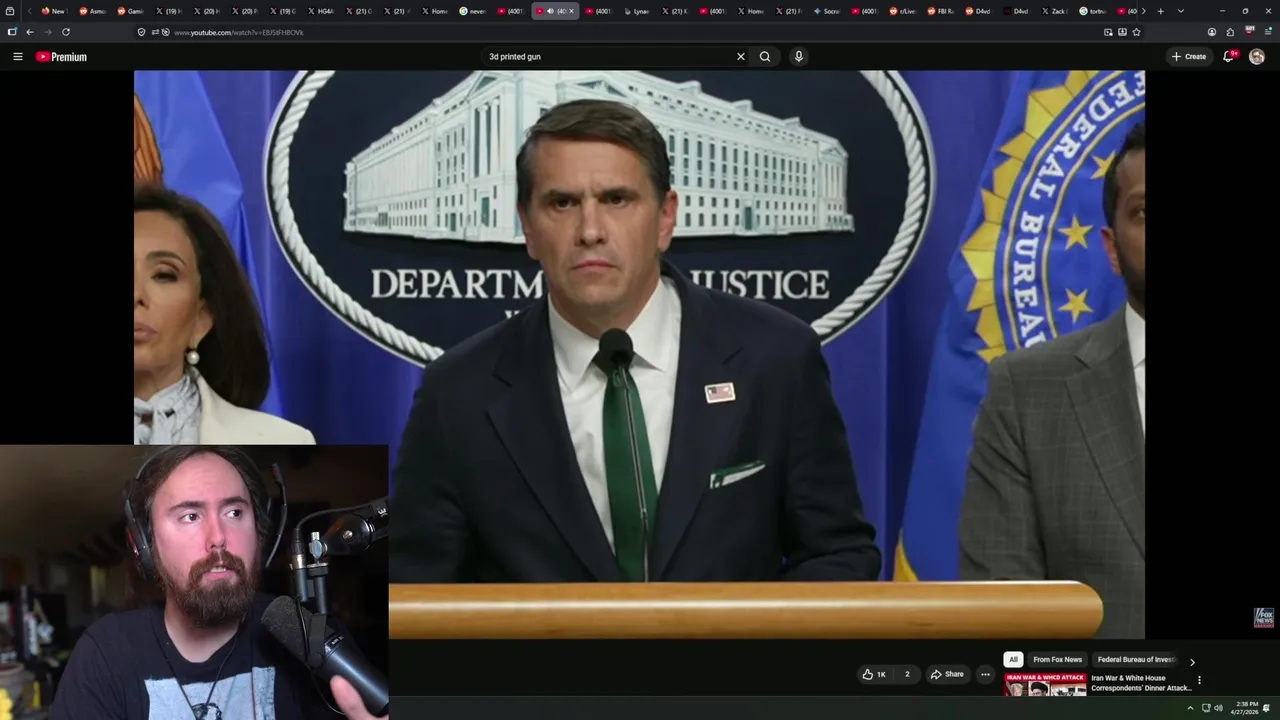Click the dislike count showing 2
Screen dimensions: 1280x720
pos(907,674)
